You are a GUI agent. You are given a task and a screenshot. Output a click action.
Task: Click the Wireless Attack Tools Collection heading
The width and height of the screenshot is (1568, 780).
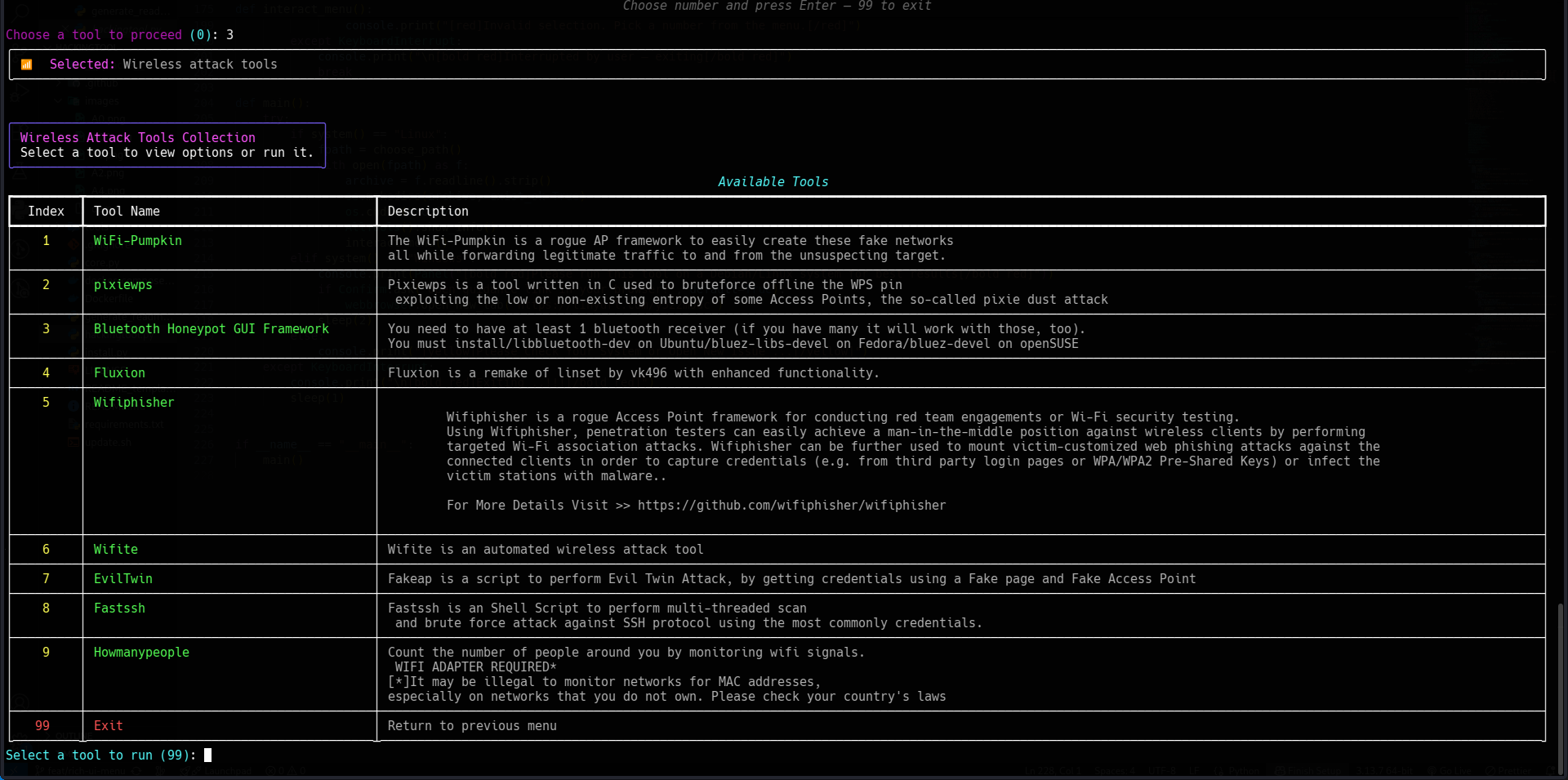137,138
